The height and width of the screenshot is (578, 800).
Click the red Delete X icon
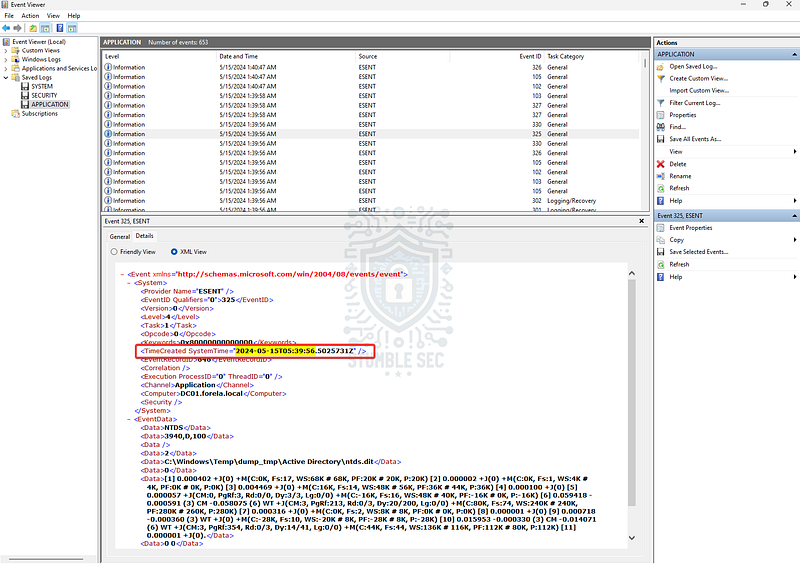click(660, 164)
